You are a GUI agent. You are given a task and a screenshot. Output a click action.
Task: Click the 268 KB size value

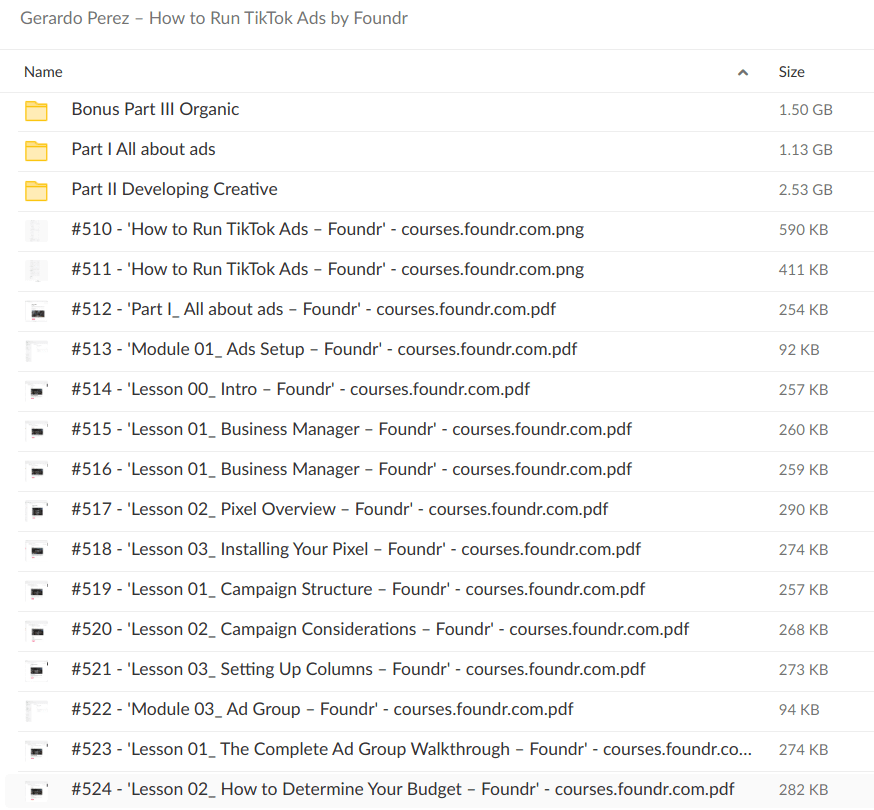pyautogui.click(x=803, y=630)
